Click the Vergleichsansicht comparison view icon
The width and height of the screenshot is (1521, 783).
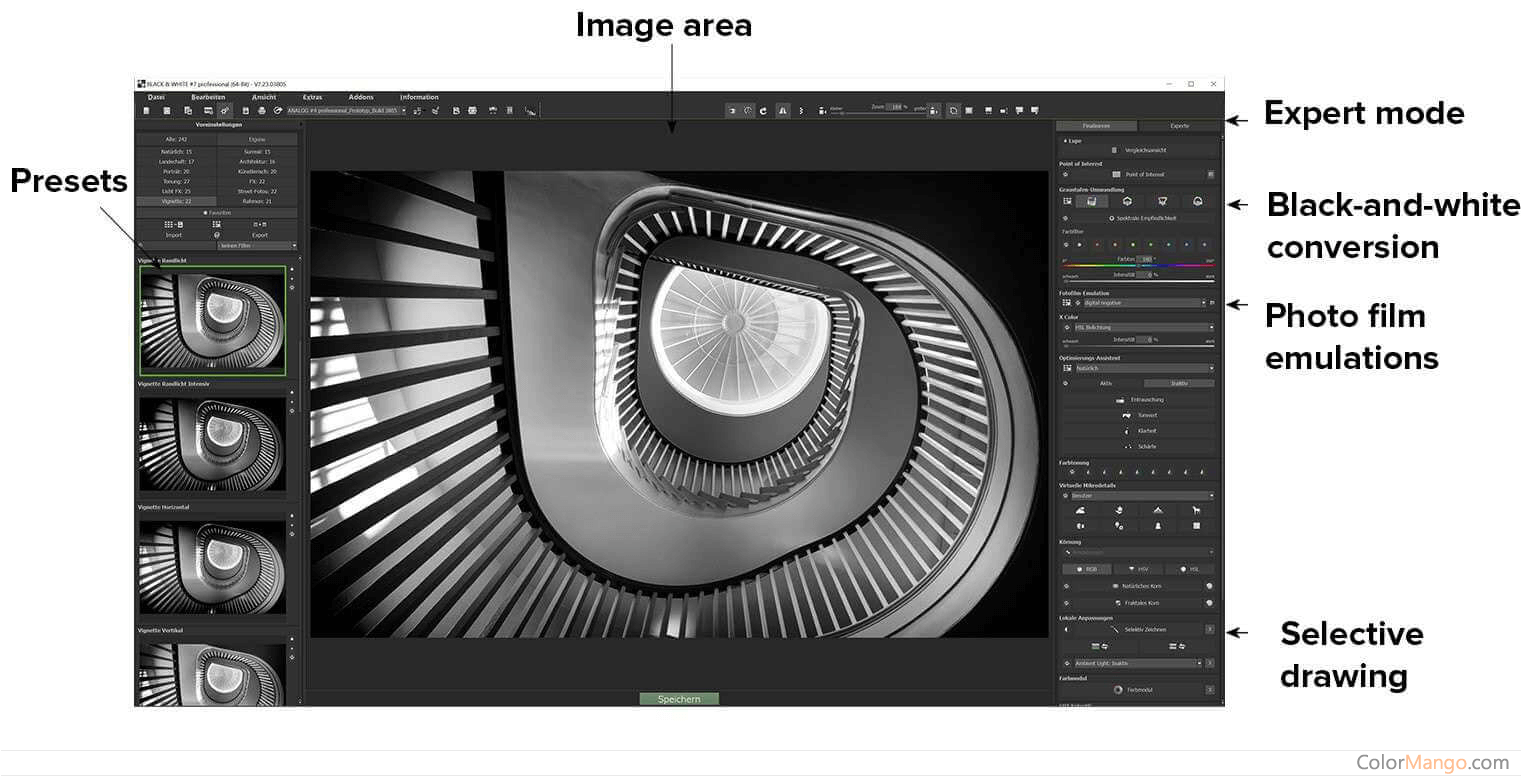coord(1114,150)
